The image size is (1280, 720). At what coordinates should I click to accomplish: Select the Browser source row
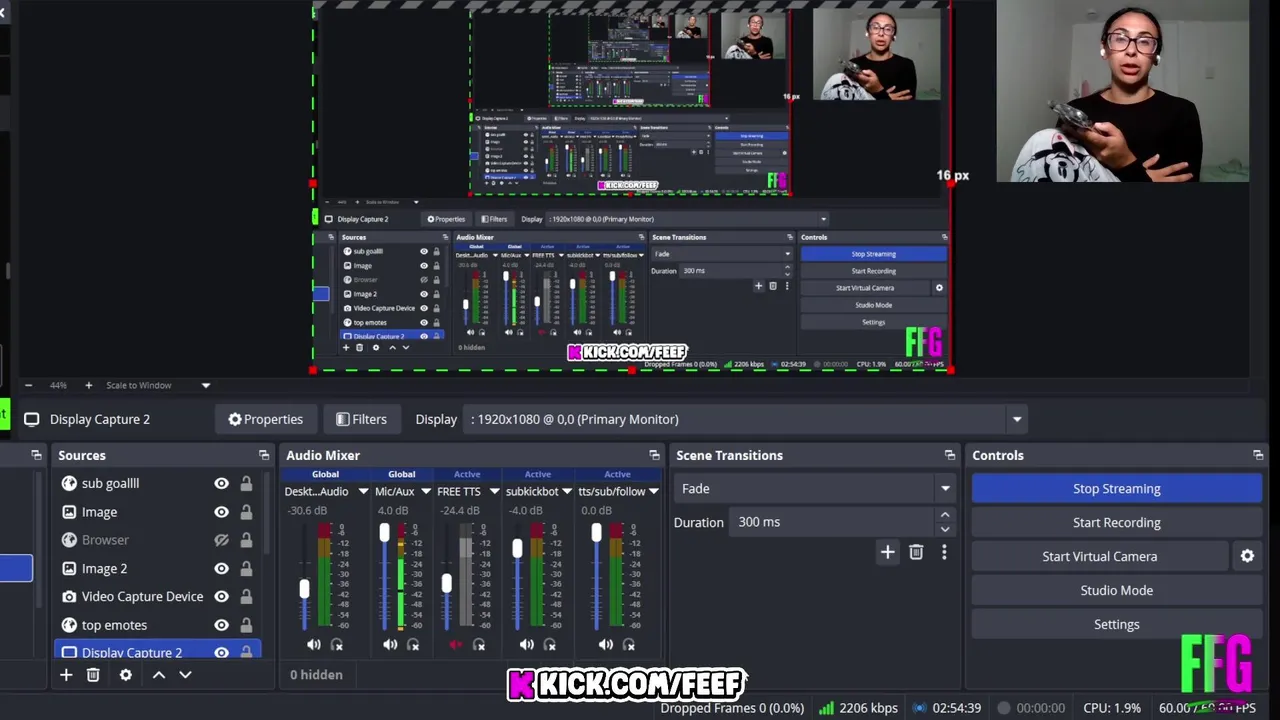tap(158, 540)
